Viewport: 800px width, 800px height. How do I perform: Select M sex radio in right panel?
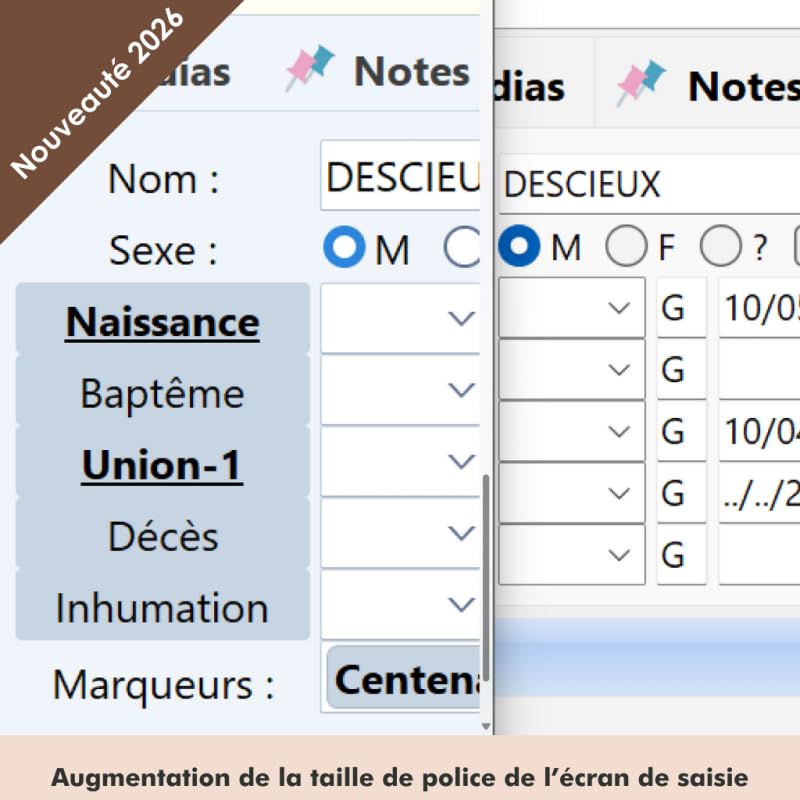pyautogui.click(x=519, y=246)
